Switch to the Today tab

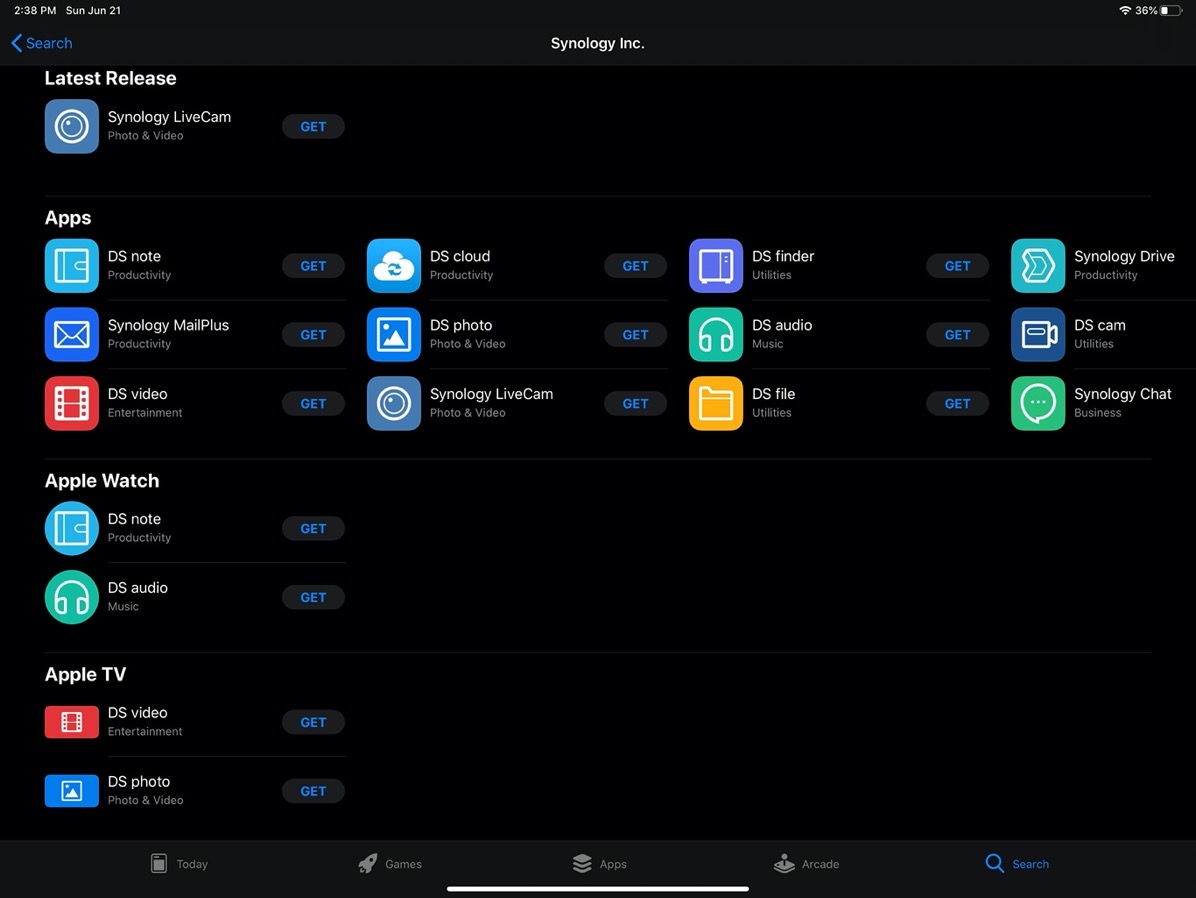tap(179, 864)
